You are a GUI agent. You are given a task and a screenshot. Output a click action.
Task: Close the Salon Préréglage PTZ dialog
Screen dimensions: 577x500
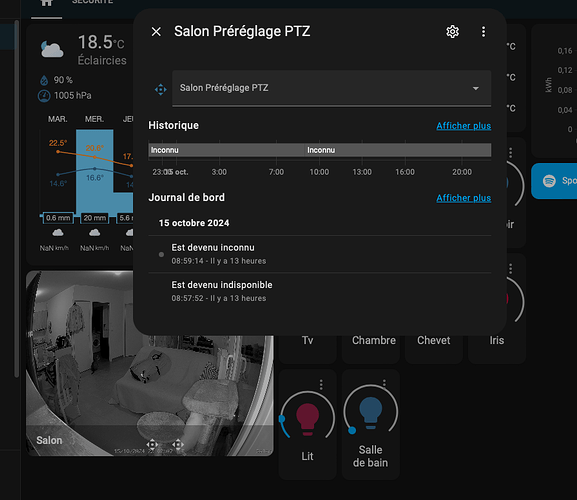(156, 32)
